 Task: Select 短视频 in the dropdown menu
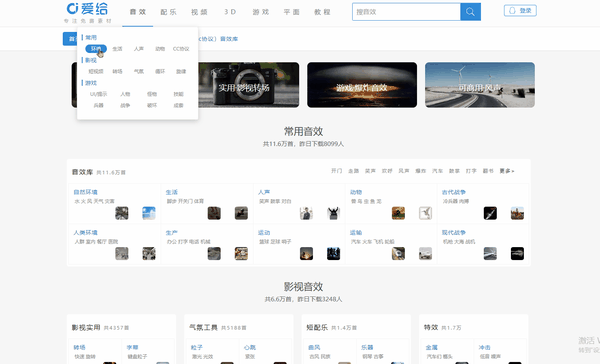[96, 71]
